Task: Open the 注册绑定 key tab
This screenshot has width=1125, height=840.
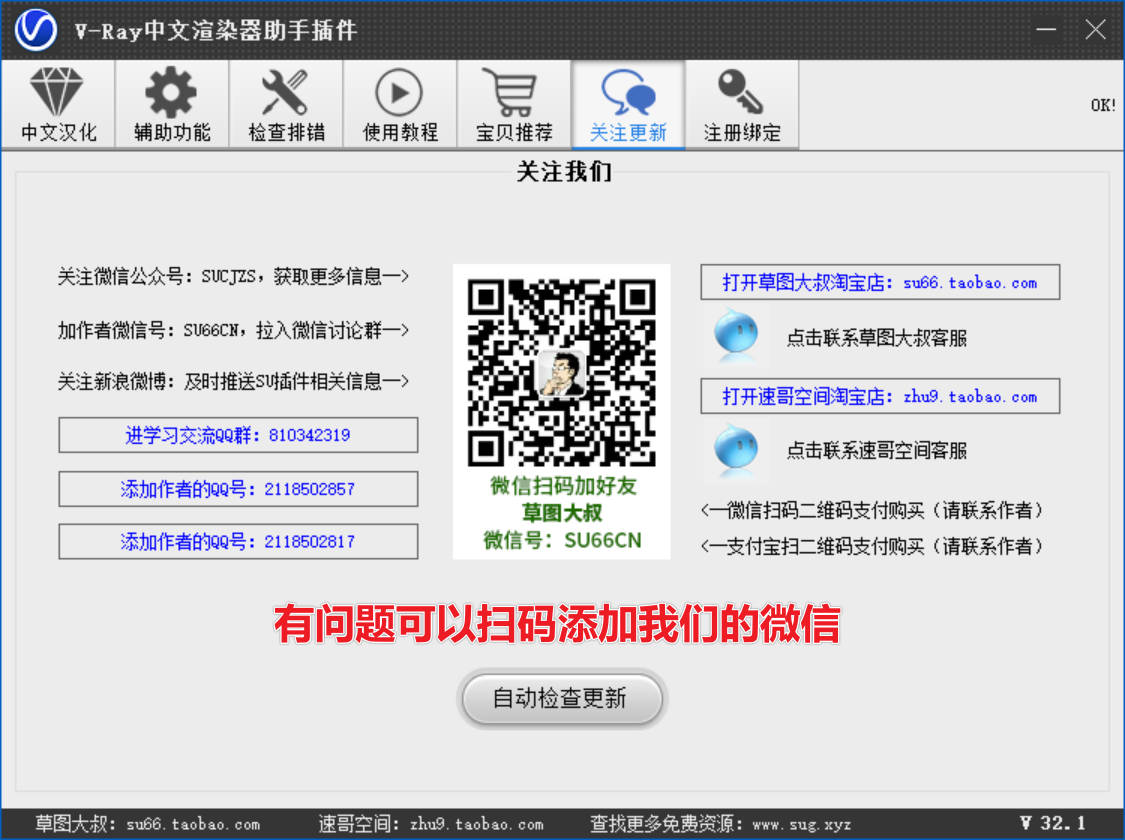Action: click(x=742, y=105)
